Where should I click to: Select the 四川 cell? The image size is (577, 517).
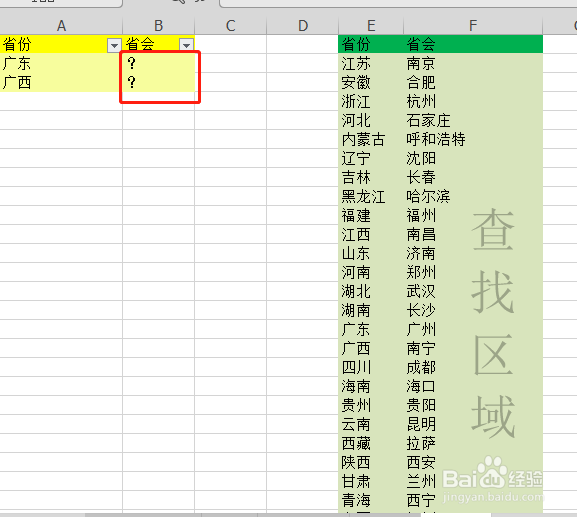pyautogui.click(x=371, y=368)
